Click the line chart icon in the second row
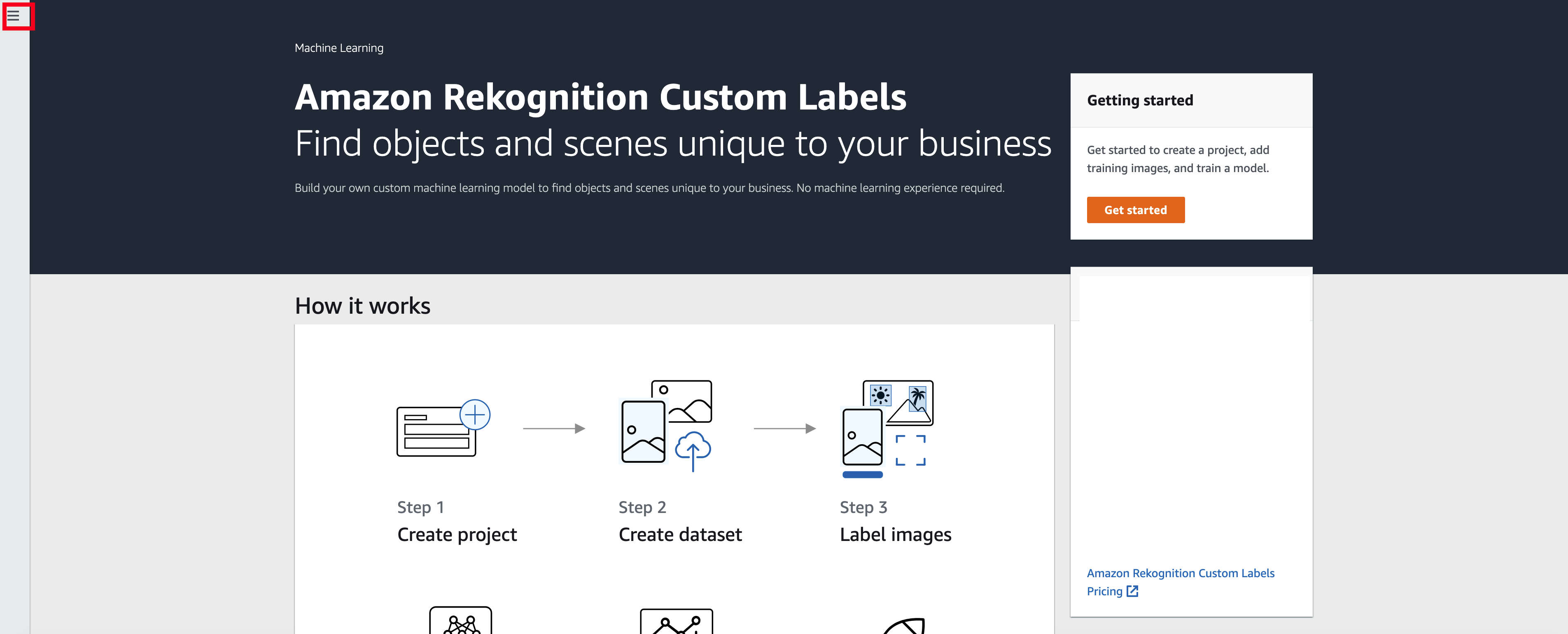Image resolution: width=1568 pixels, height=634 pixels. (x=676, y=621)
